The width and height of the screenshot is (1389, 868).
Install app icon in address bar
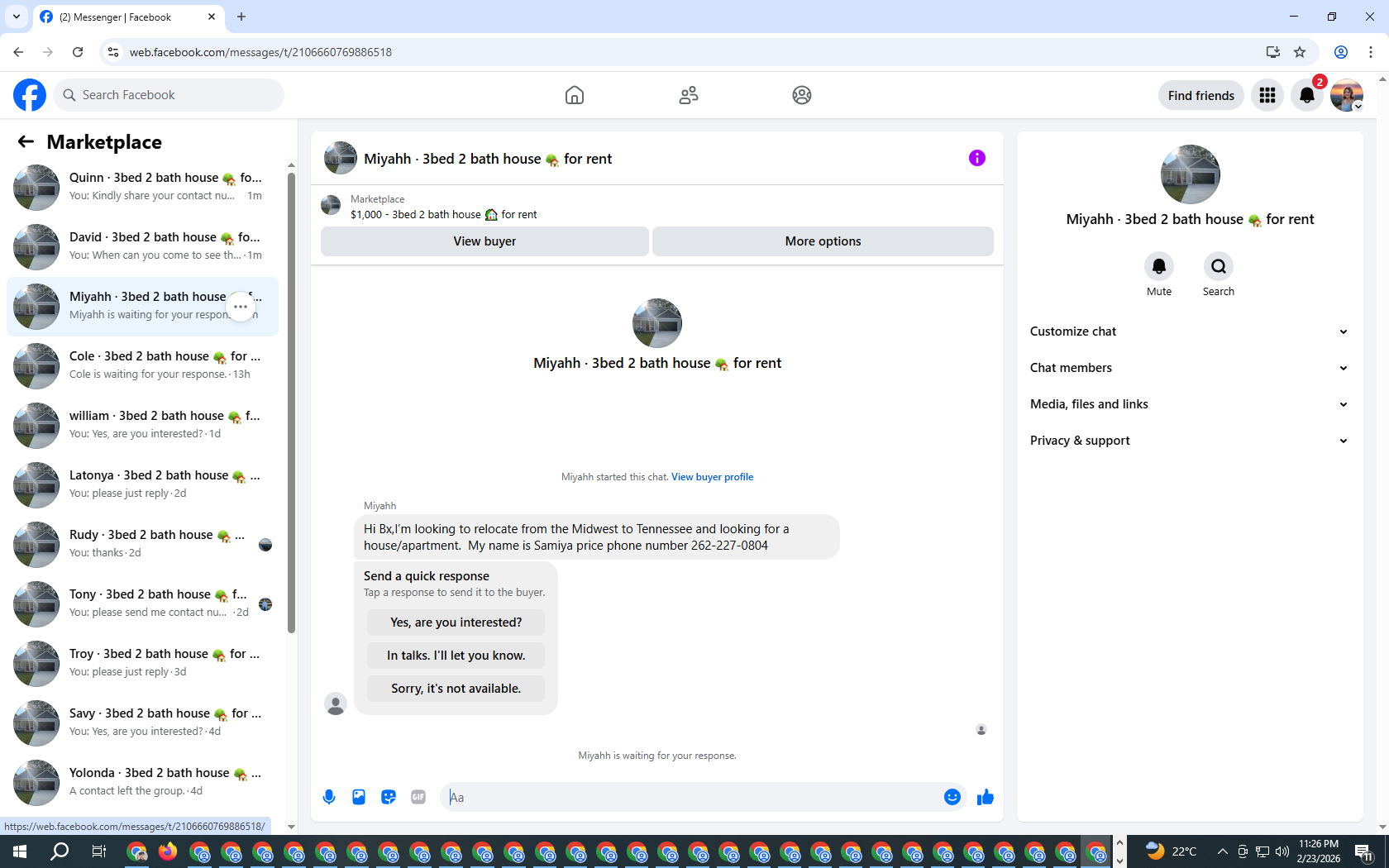click(1273, 52)
